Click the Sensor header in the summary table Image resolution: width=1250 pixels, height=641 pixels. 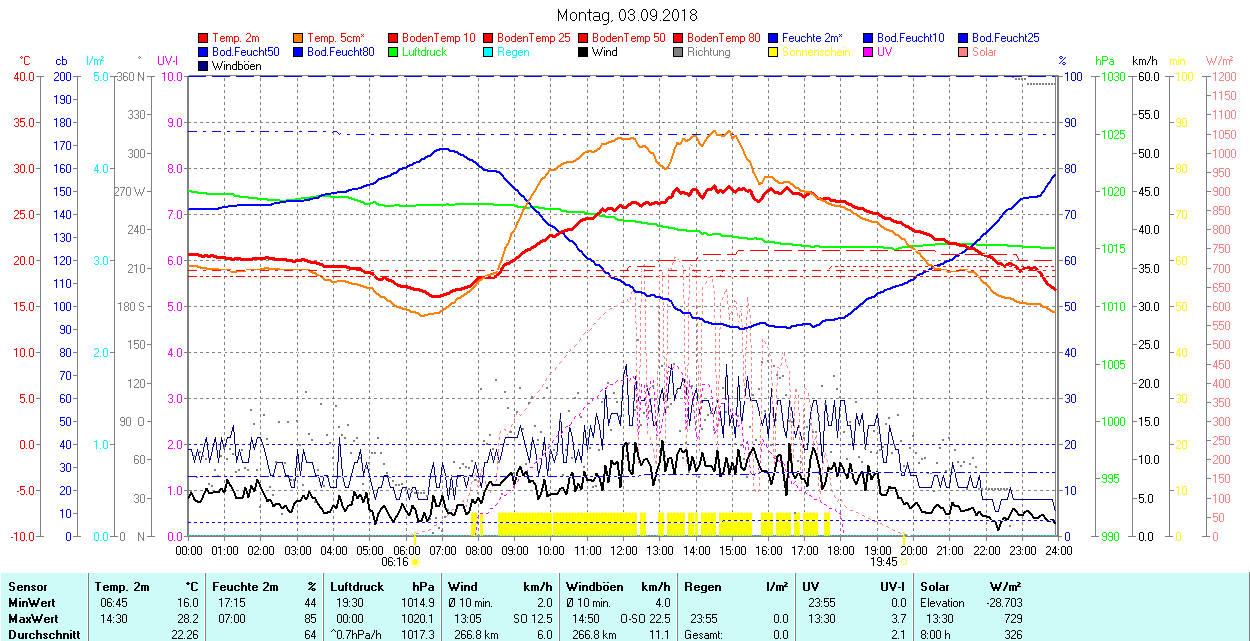click(x=28, y=587)
